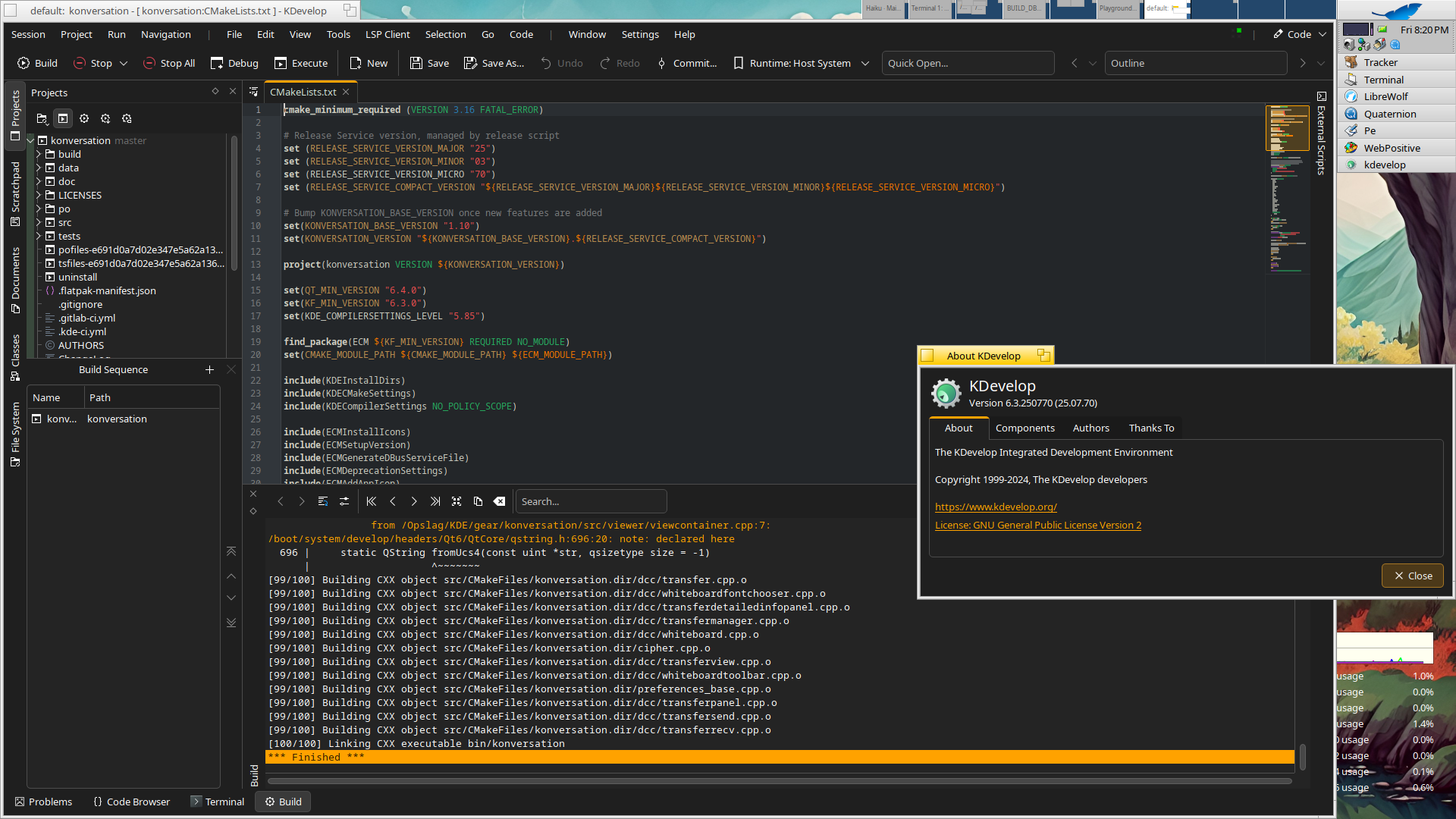Open Code Browser tool view
Screen dimensions: 1456x819
[x=131, y=802]
